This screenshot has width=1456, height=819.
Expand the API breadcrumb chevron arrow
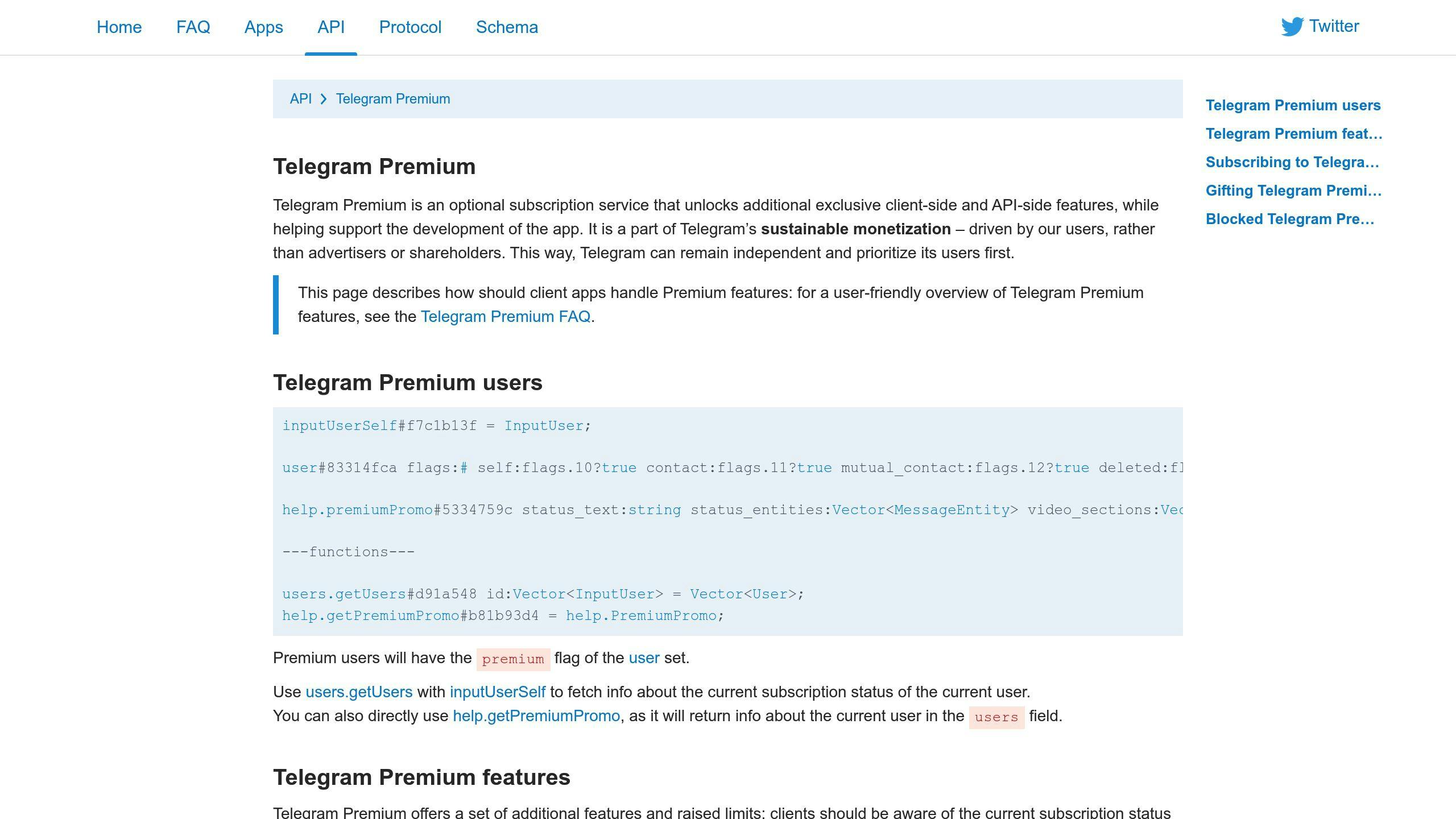click(324, 98)
